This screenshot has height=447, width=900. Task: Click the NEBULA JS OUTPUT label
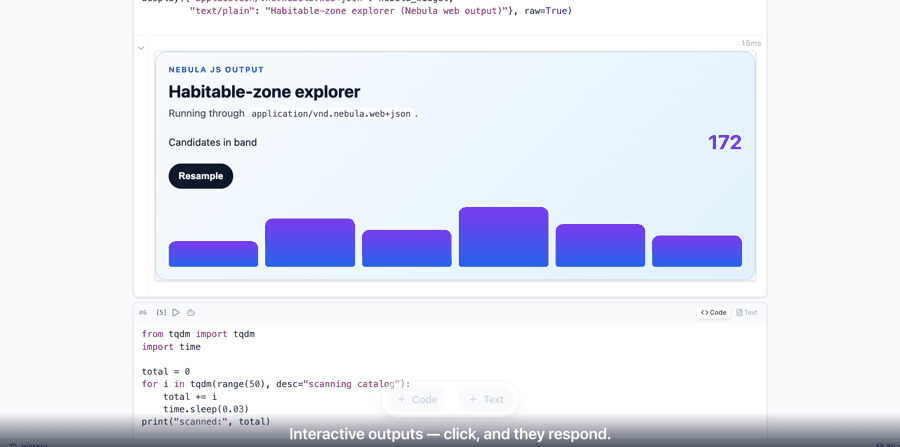216,70
